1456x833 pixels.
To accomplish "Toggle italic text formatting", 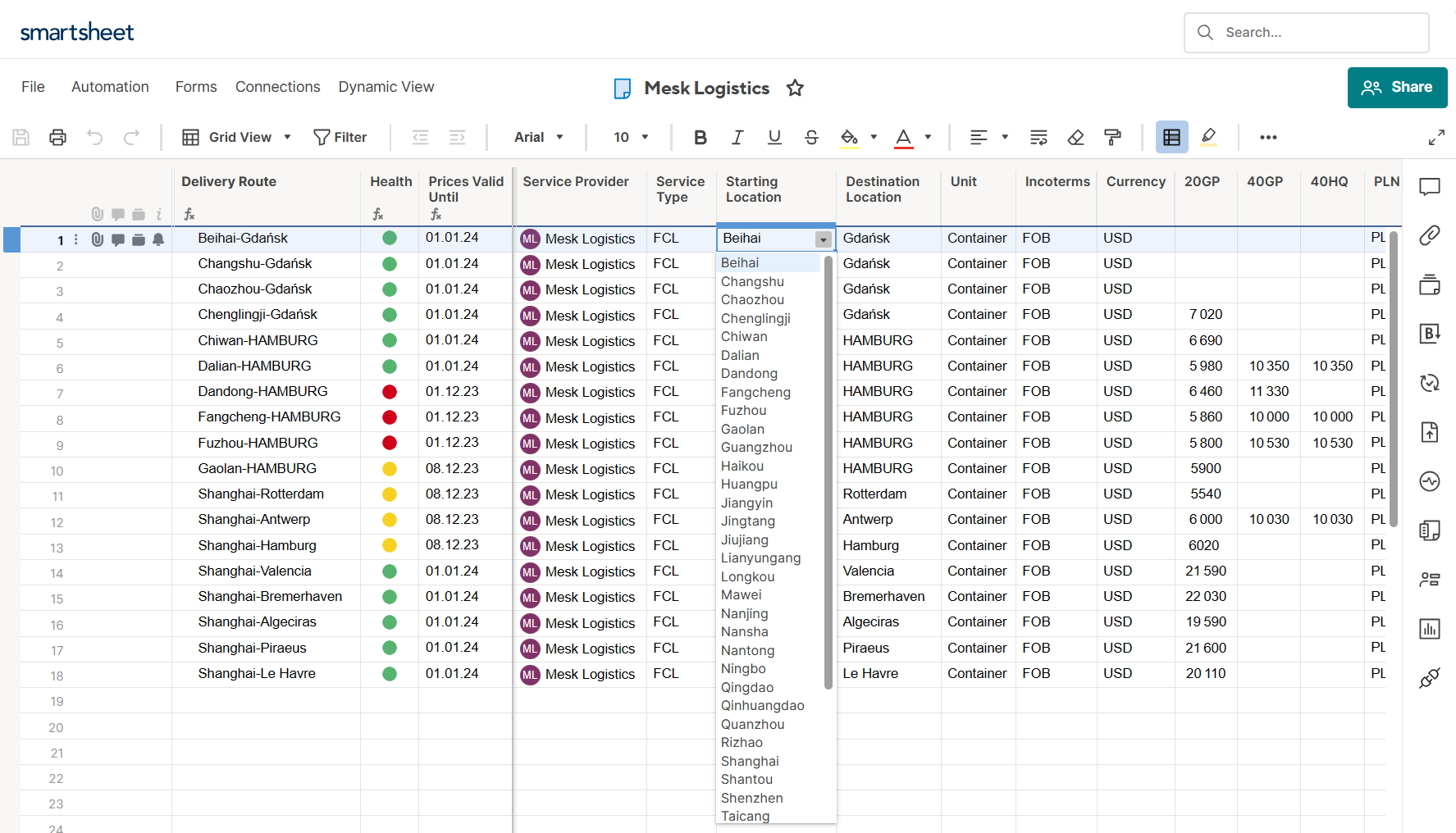I will (x=737, y=138).
